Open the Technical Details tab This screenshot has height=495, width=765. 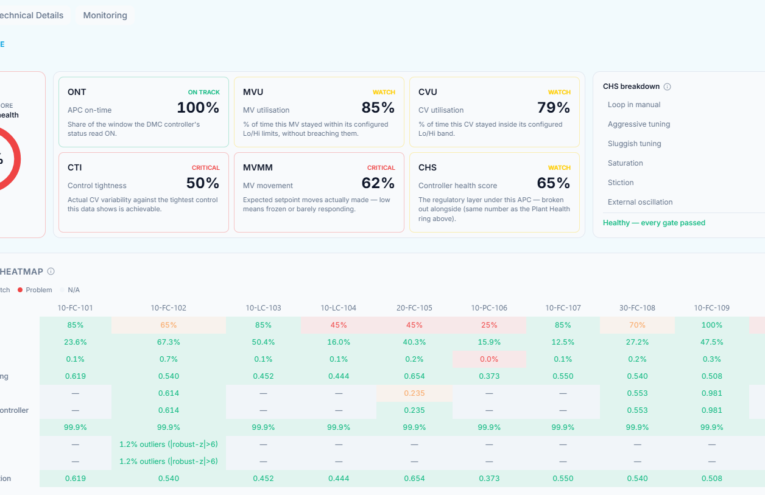pos(32,15)
